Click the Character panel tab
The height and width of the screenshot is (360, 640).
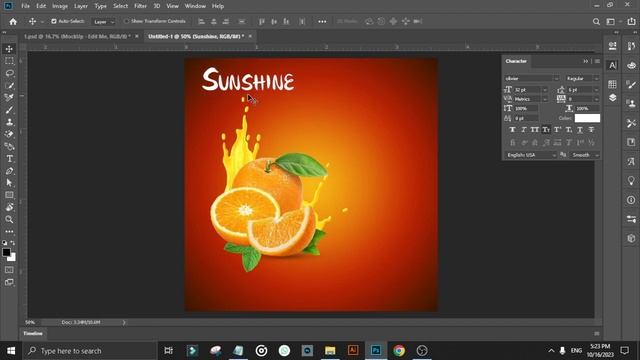[x=516, y=61]
